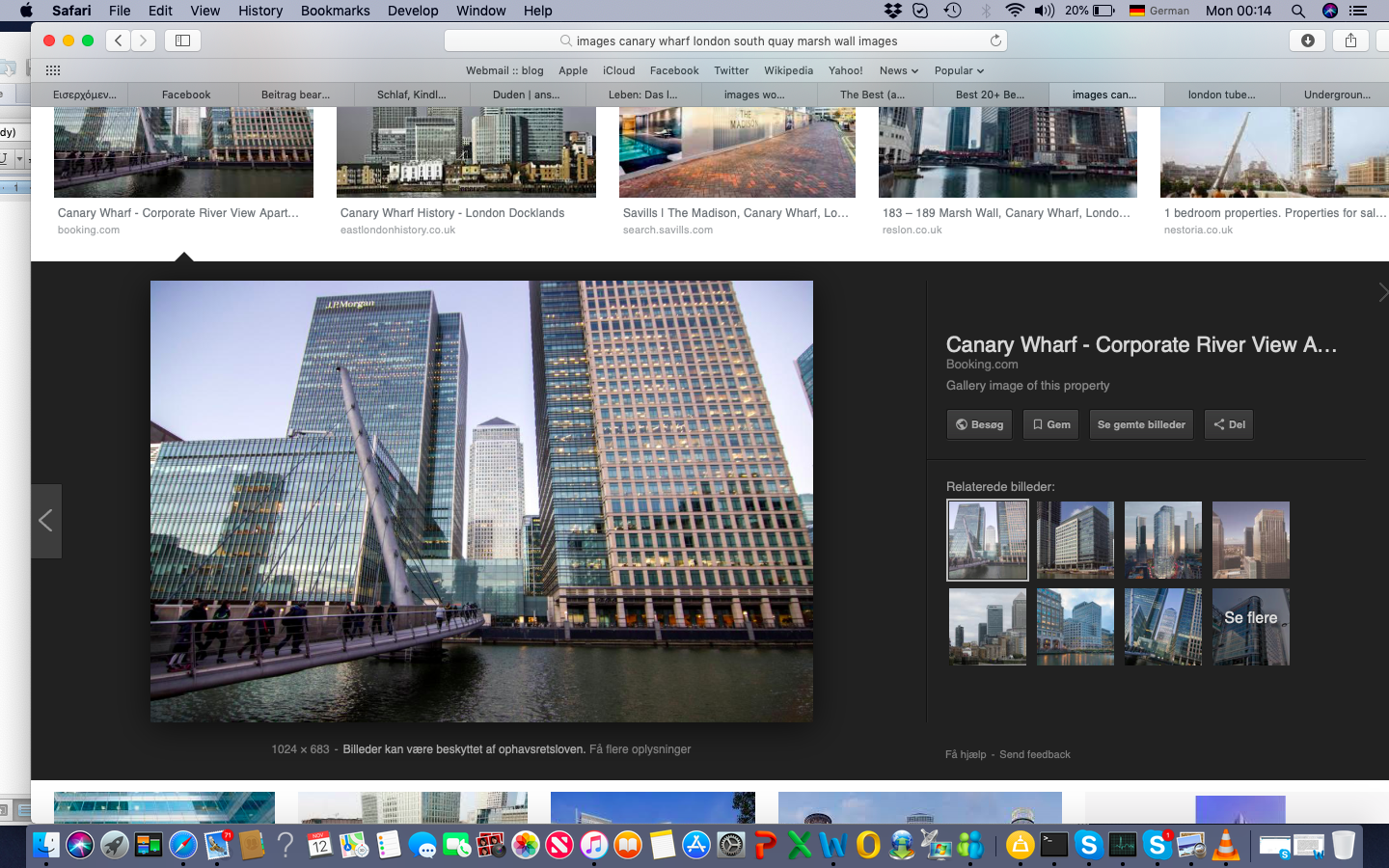
Task: Click the Share icon in Safari toolbar
Action: (x=1350, y=41)
